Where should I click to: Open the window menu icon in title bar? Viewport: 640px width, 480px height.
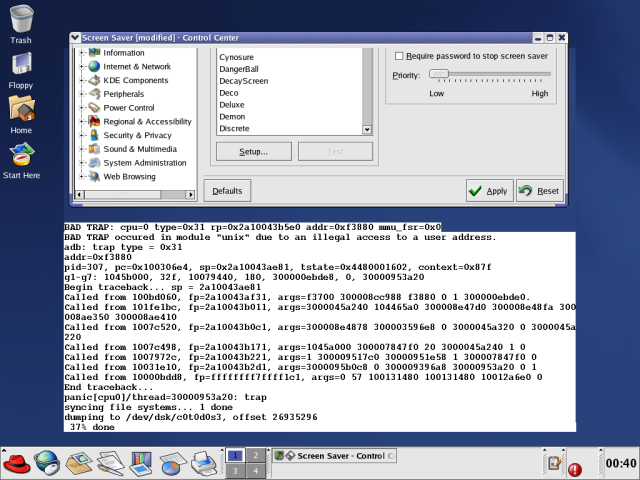75,38
